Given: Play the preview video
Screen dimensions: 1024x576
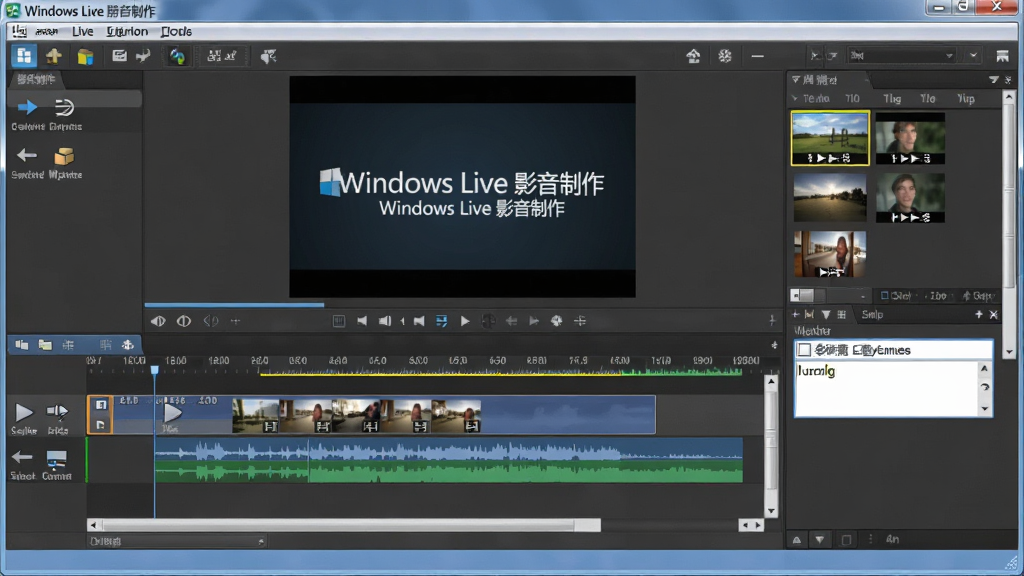Looking at the screenshot, I should tap(465, 321).
